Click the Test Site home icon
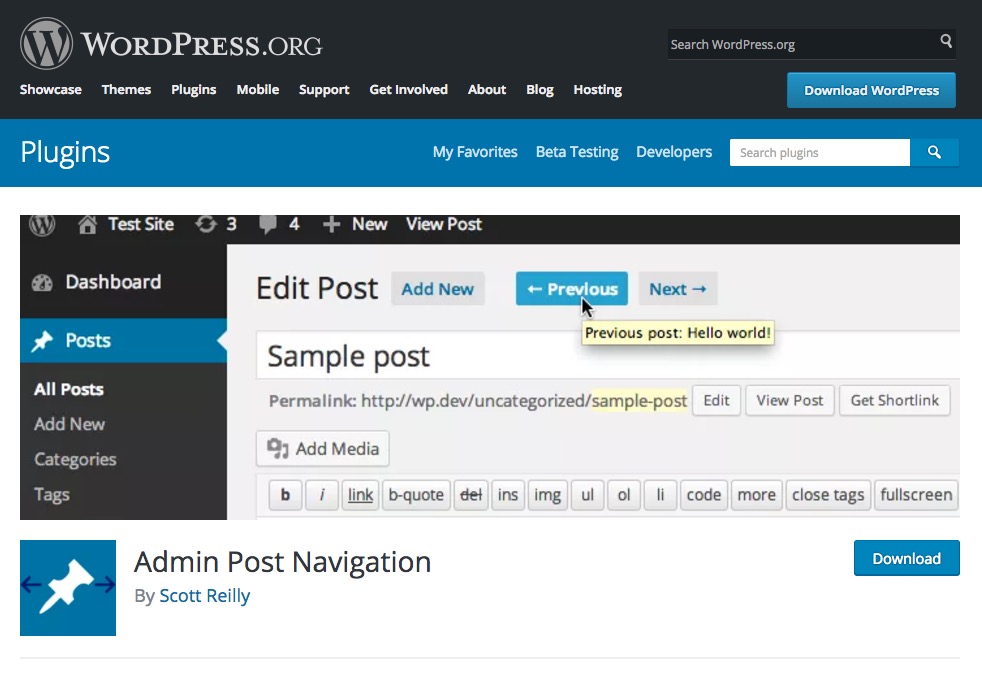The width and height of the screenshot is (982, 676). click(87, 224)
